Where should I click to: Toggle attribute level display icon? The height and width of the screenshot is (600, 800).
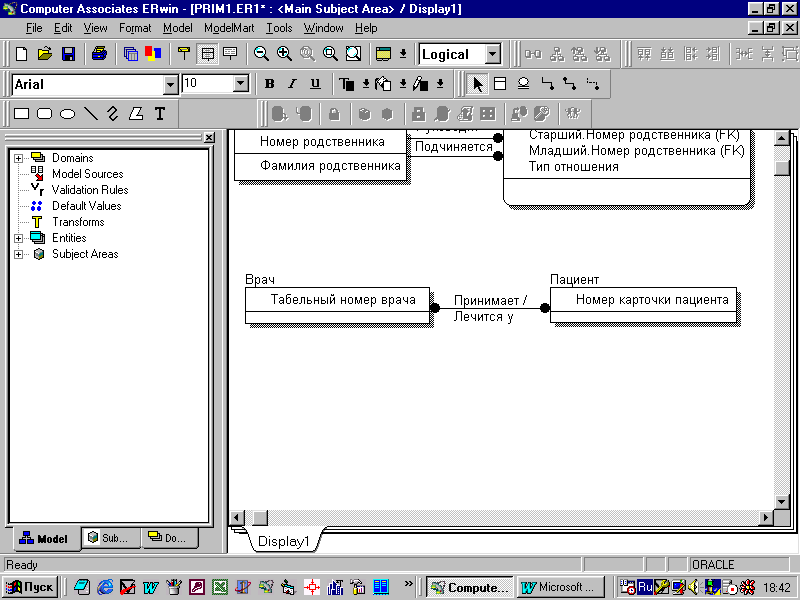tap(207, 54)
